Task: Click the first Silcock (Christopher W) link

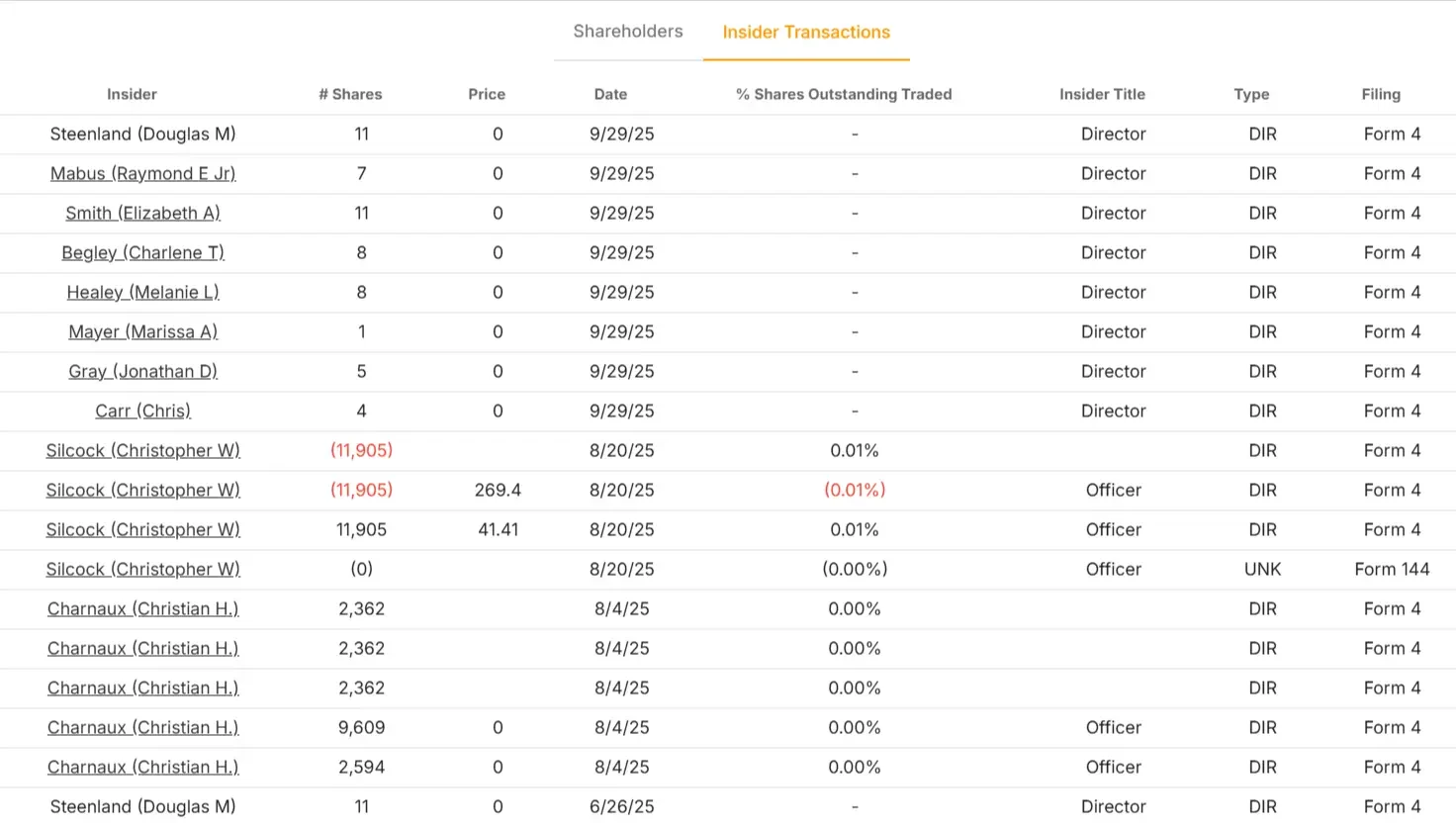Action: 142,450
